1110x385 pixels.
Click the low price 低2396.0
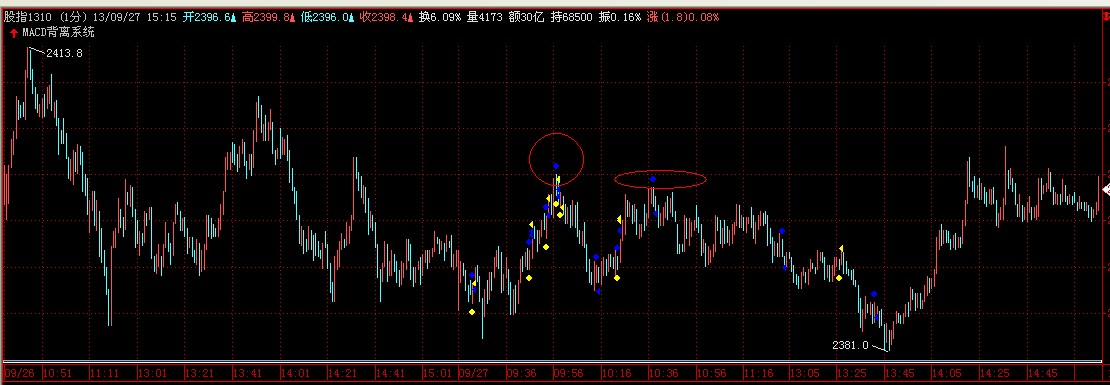[x=324, y=18]
